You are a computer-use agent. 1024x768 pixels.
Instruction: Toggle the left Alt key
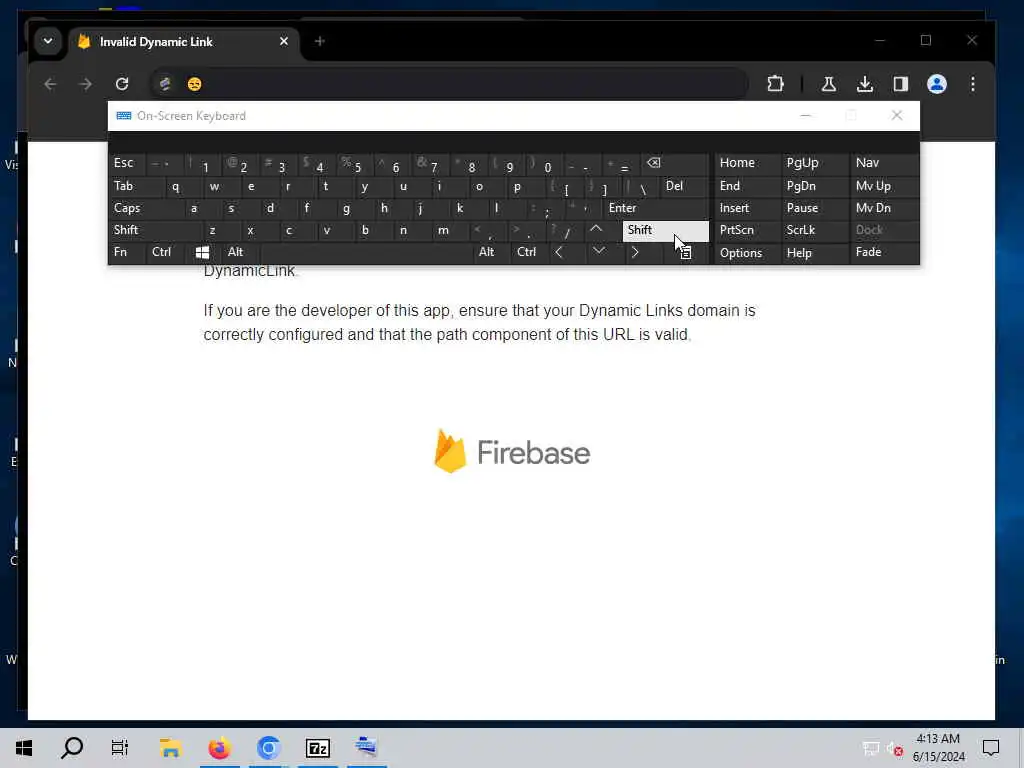(x=240, y=252)
